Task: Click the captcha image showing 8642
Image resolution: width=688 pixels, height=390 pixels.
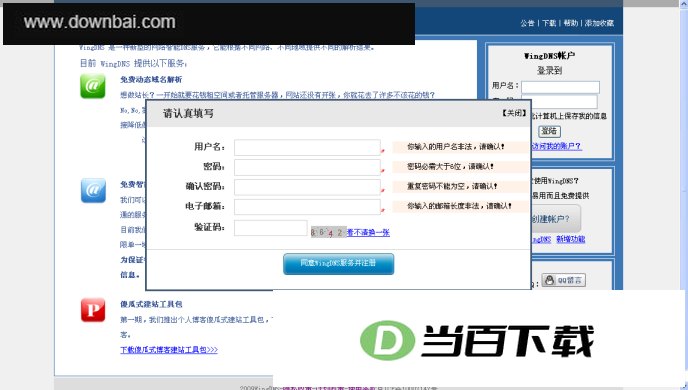Action: [x=328, y=232]
